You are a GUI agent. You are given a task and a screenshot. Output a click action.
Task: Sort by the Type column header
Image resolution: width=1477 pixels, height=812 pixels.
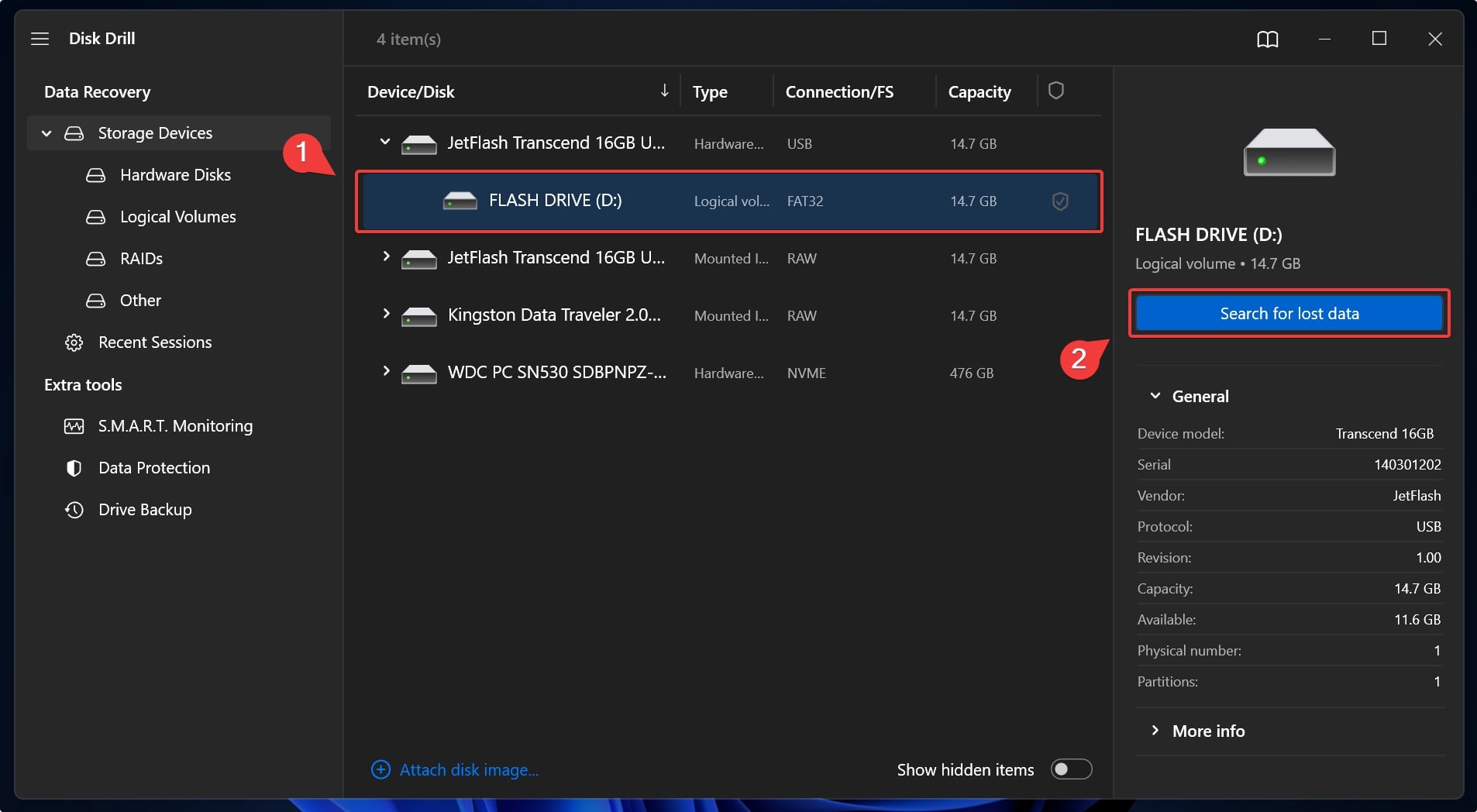(710, 92)
